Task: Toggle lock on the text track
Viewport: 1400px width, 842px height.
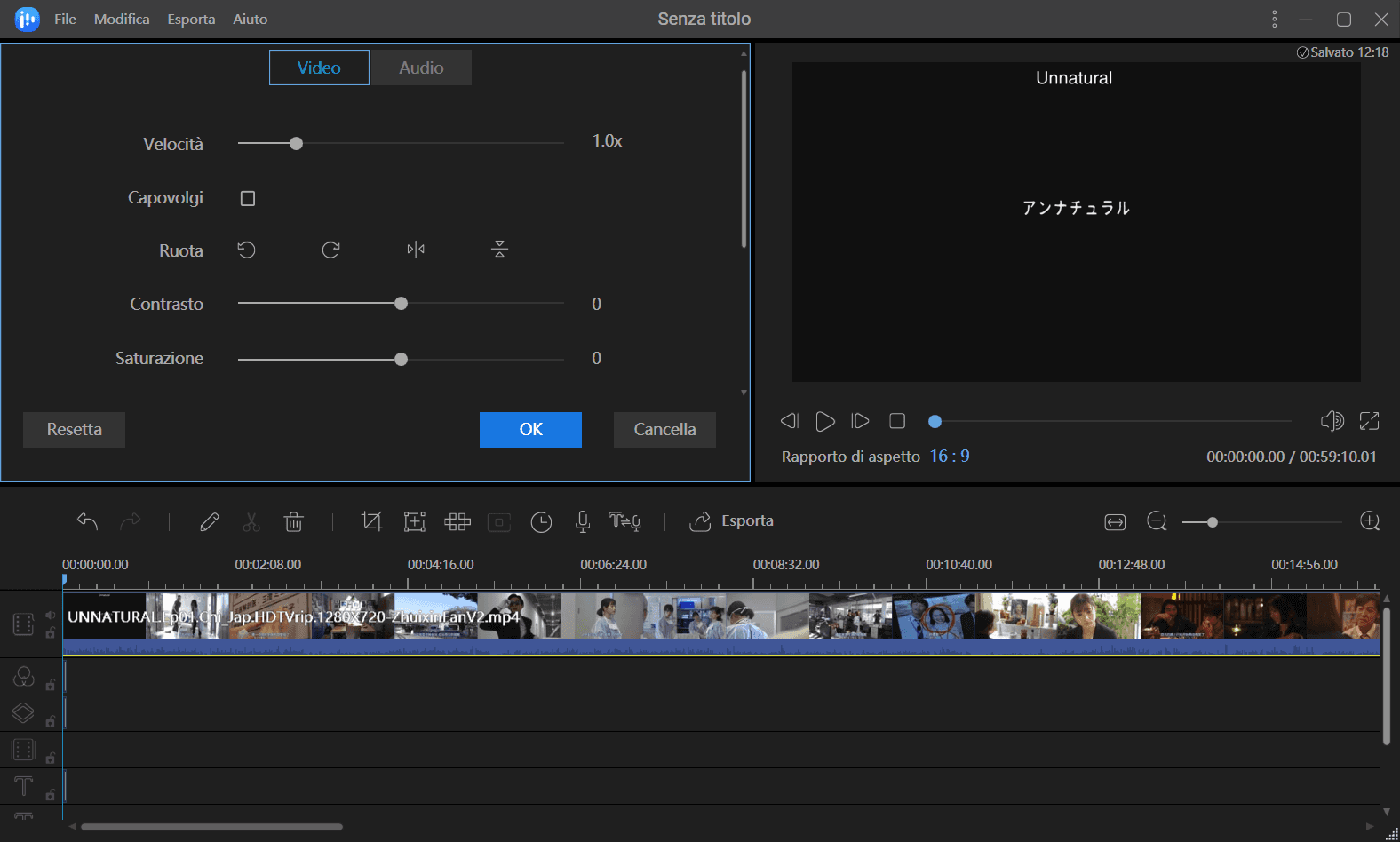Action: [x=51, y=795]
